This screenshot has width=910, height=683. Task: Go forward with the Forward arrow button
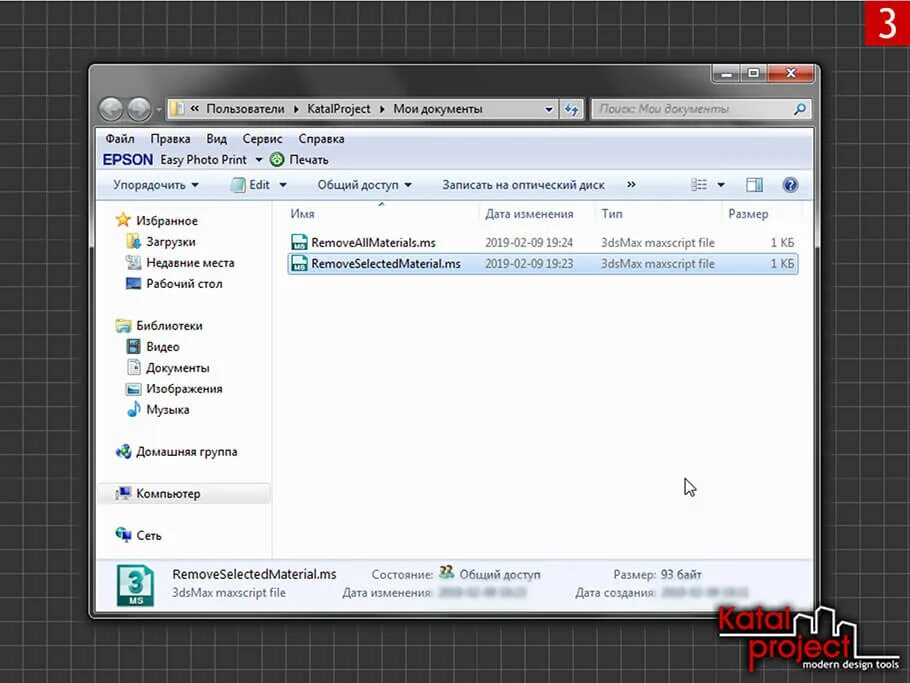click(x=139, y=109)
